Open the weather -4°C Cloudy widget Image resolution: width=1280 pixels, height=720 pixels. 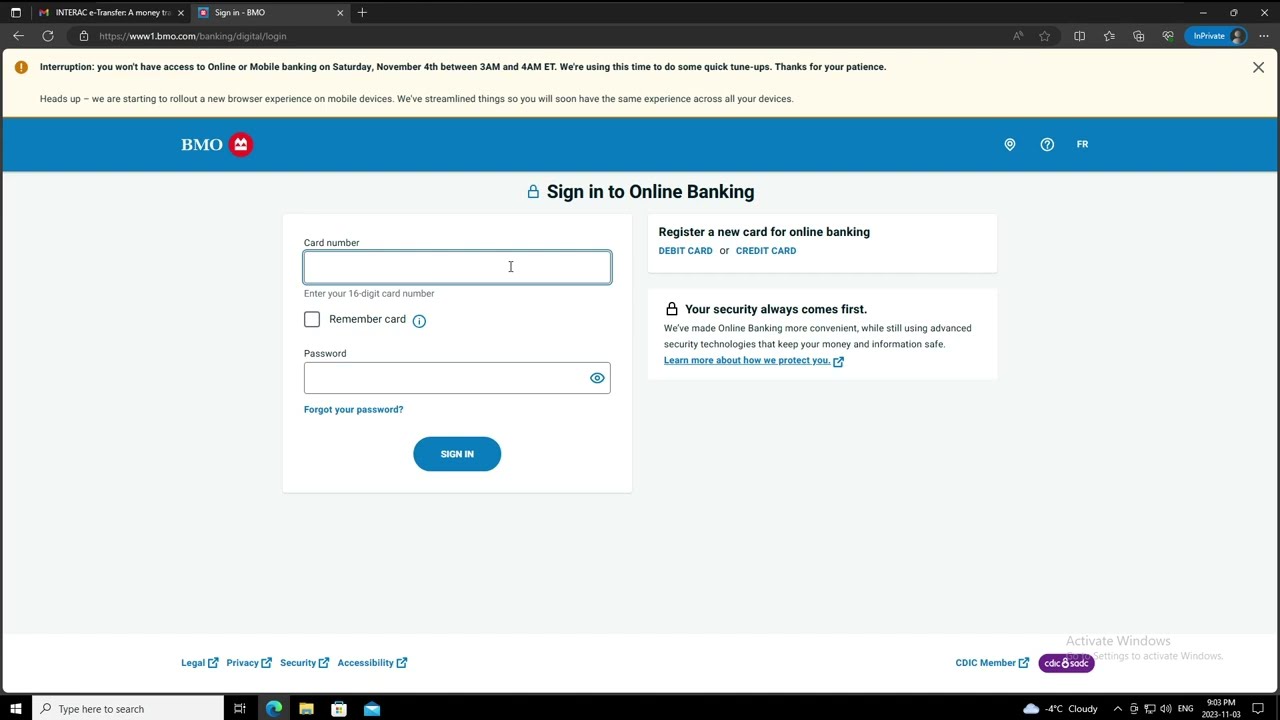point(1060,709)
